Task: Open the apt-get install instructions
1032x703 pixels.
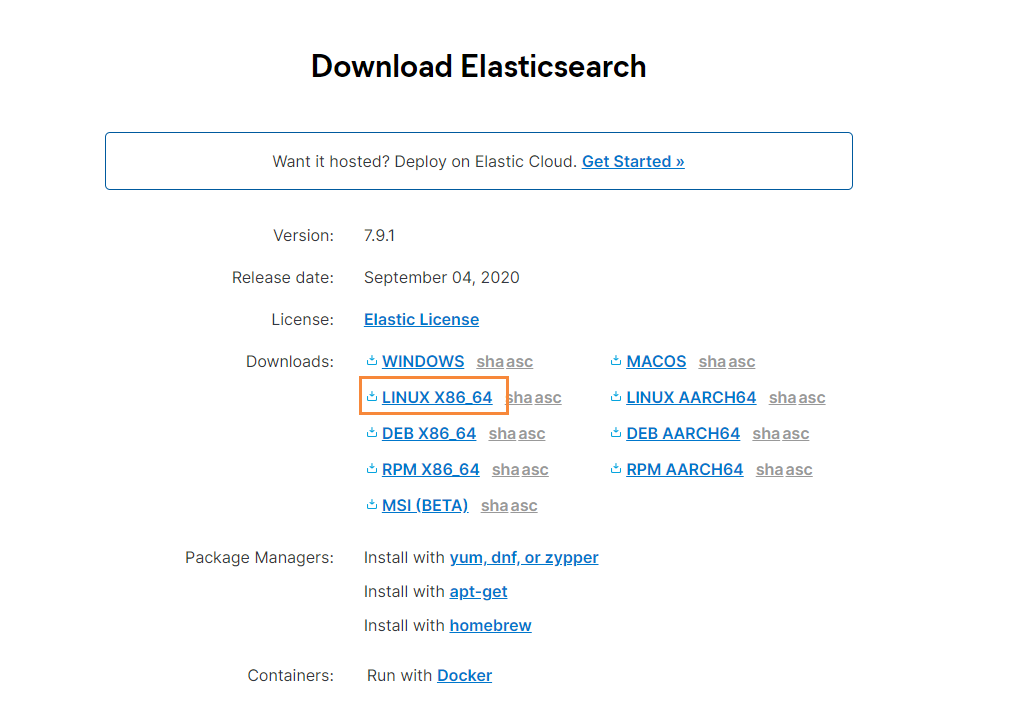Action: 478,591
